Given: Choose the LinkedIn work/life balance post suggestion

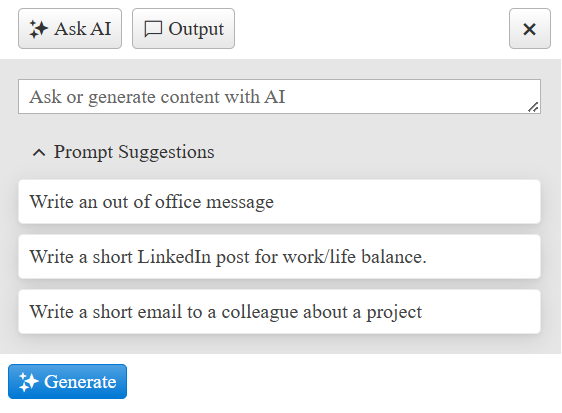Looking at the screenshot, I should 279,257.
